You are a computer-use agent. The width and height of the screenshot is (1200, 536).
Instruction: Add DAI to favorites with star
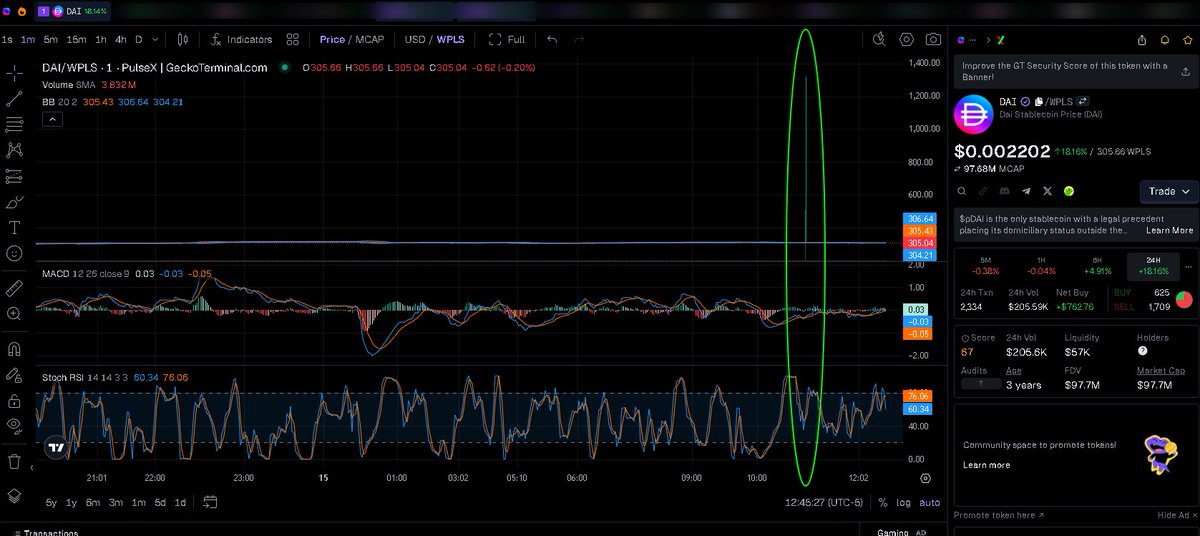tap(1187, 40)
